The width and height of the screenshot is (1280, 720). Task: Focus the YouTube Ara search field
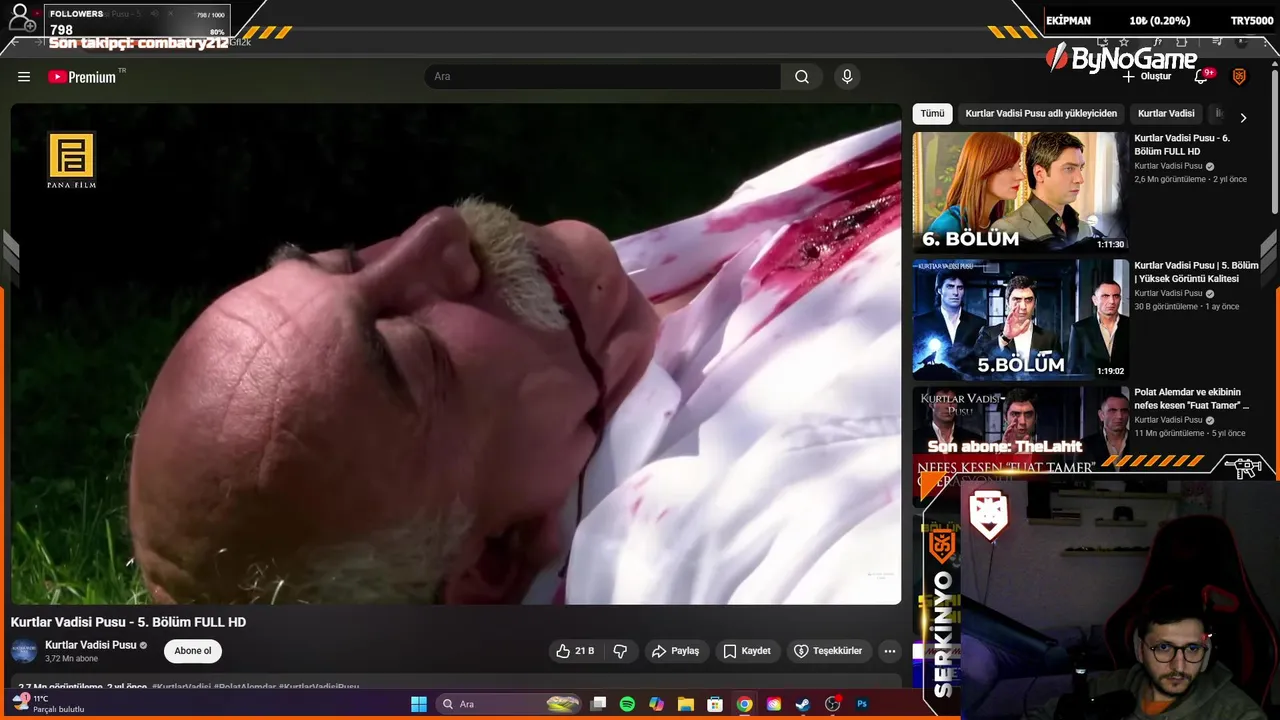pos(603,77)
